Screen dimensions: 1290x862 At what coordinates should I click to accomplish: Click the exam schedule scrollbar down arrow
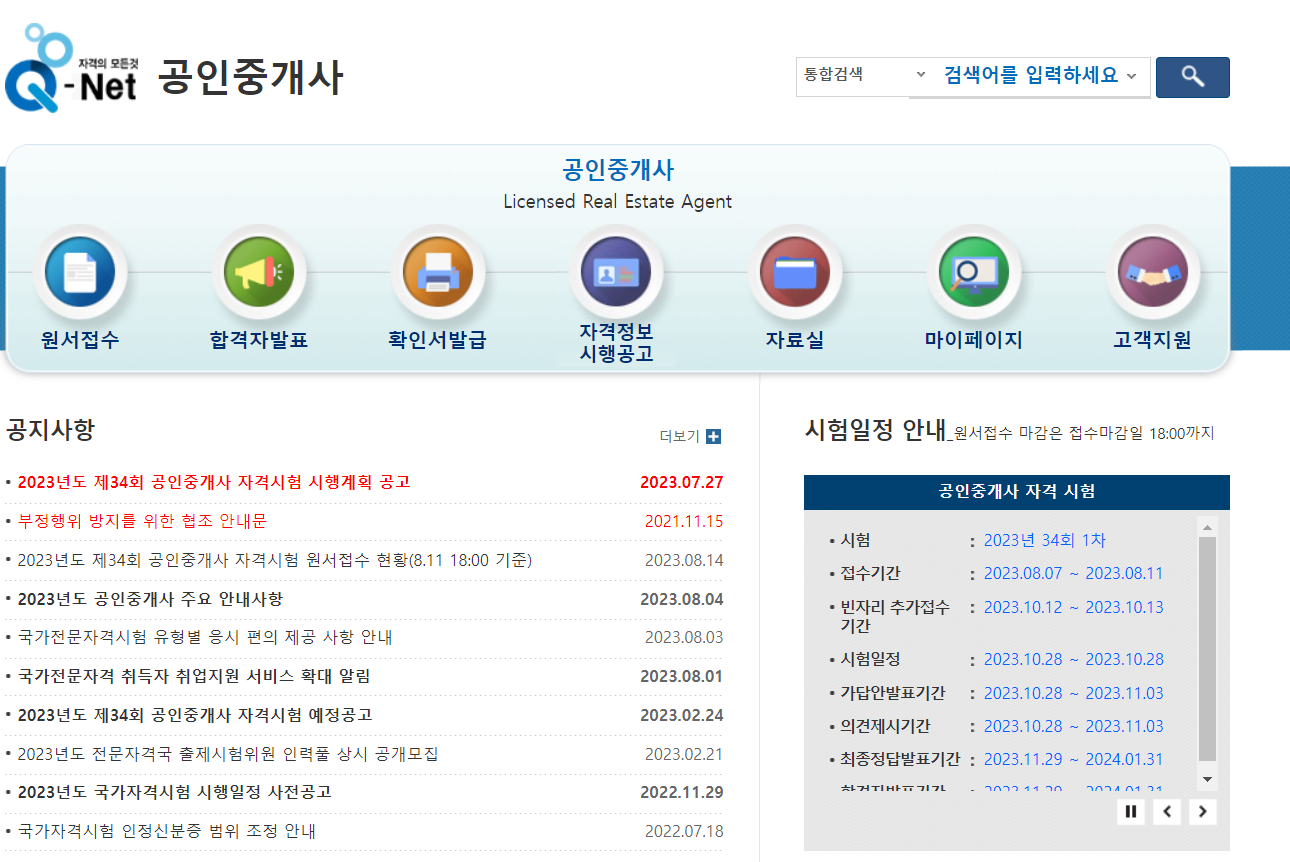click(x=1207, y=779)
